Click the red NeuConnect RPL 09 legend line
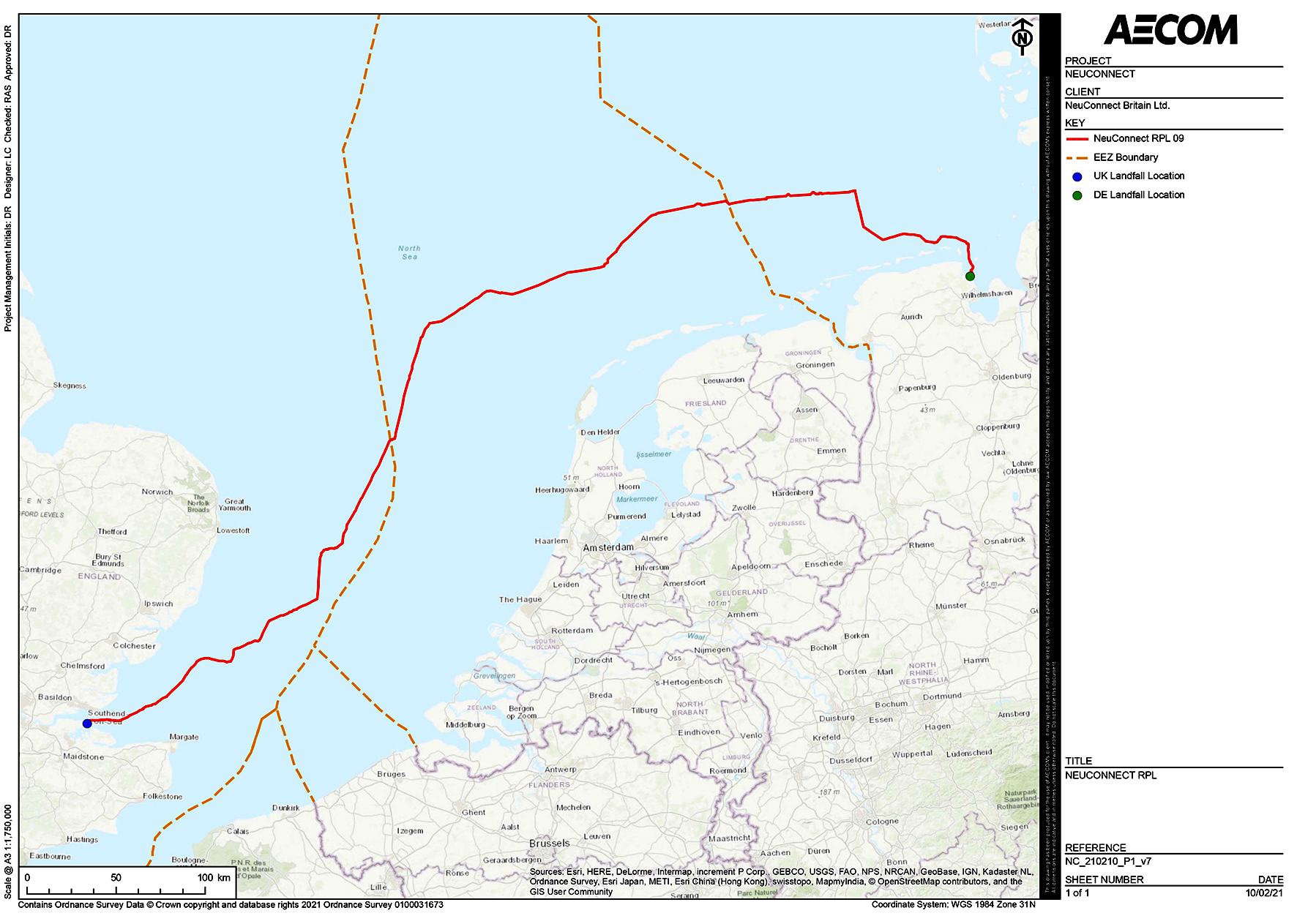Viewport: 1297px width, 924px height. tap(1077, 138)
